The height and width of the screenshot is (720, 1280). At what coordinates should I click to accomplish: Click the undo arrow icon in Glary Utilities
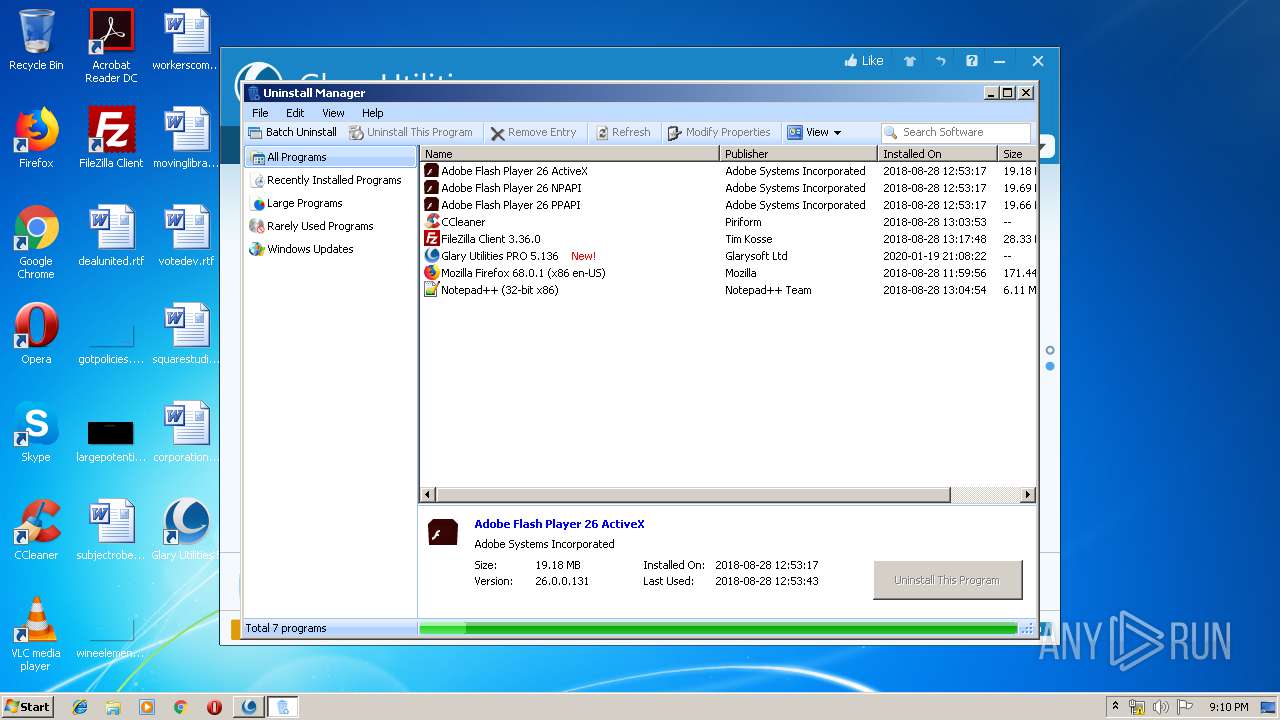(x=941, y=61)
